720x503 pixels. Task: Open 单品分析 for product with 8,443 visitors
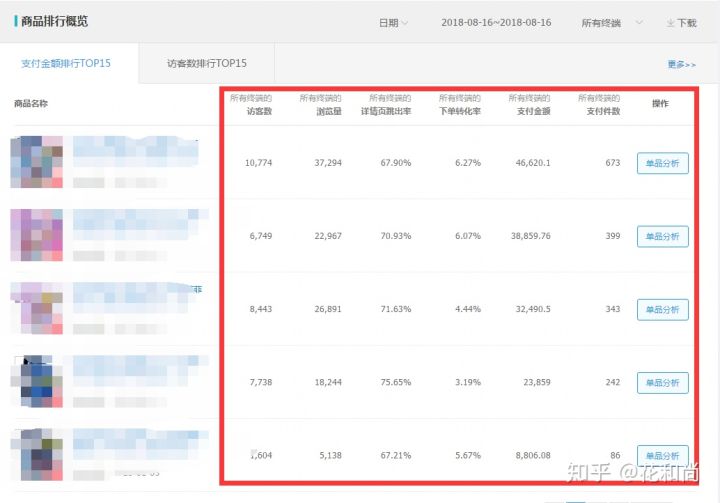662,310
